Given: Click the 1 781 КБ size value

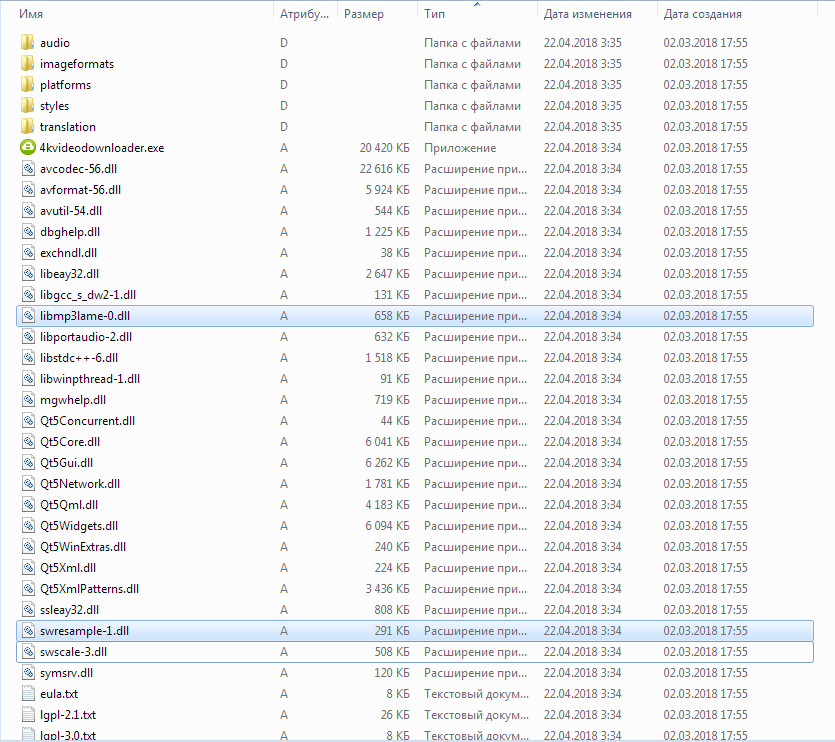Looking at the screenshot, I should (388, 484).
